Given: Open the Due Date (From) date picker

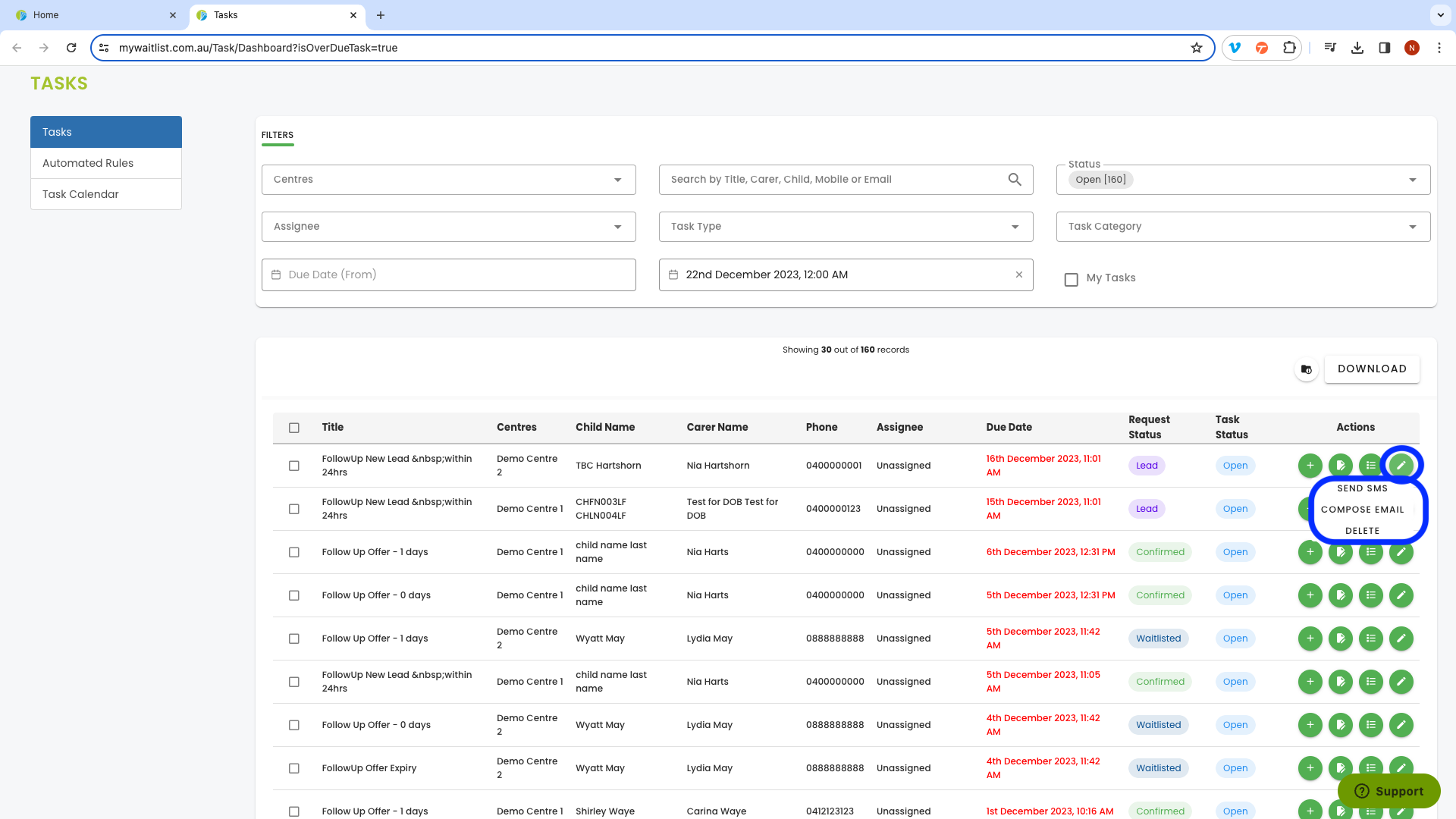Looking at the screenshot, I should tap(448, 275).
